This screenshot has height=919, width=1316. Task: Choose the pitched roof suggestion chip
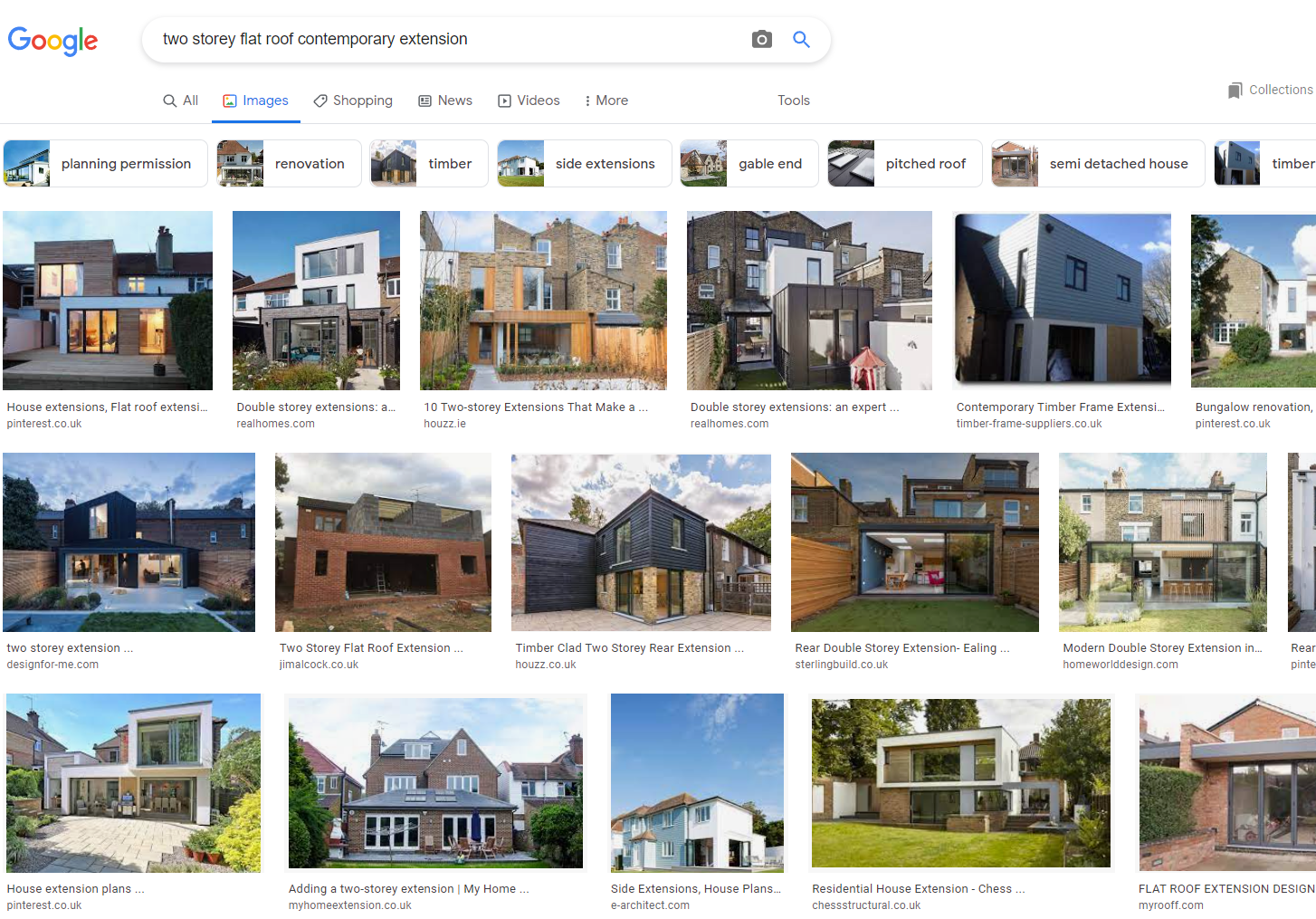tap(905, 164)
